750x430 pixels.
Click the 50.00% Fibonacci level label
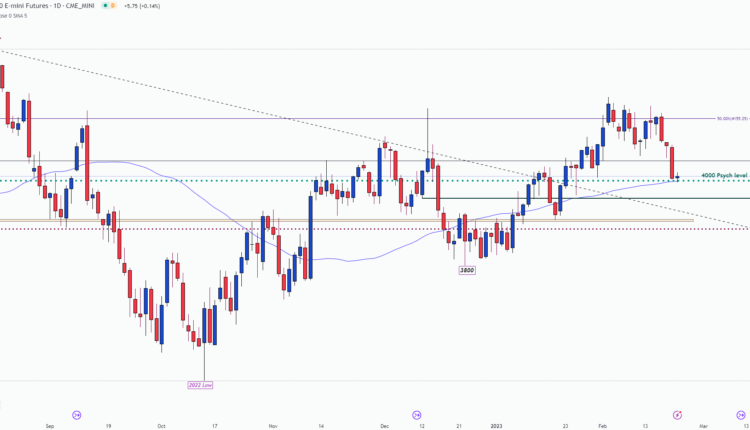pos(732,119)
